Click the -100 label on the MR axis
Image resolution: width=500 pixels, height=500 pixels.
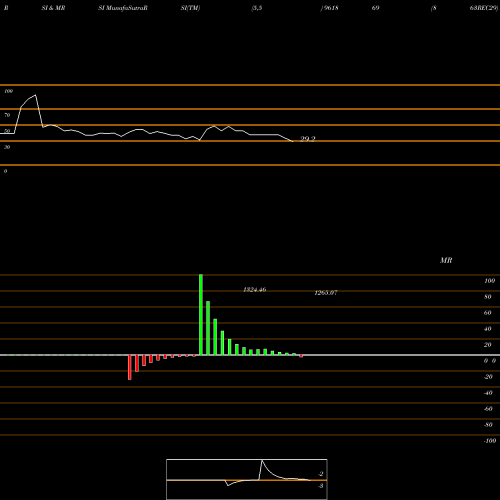(x=490, y=441)
